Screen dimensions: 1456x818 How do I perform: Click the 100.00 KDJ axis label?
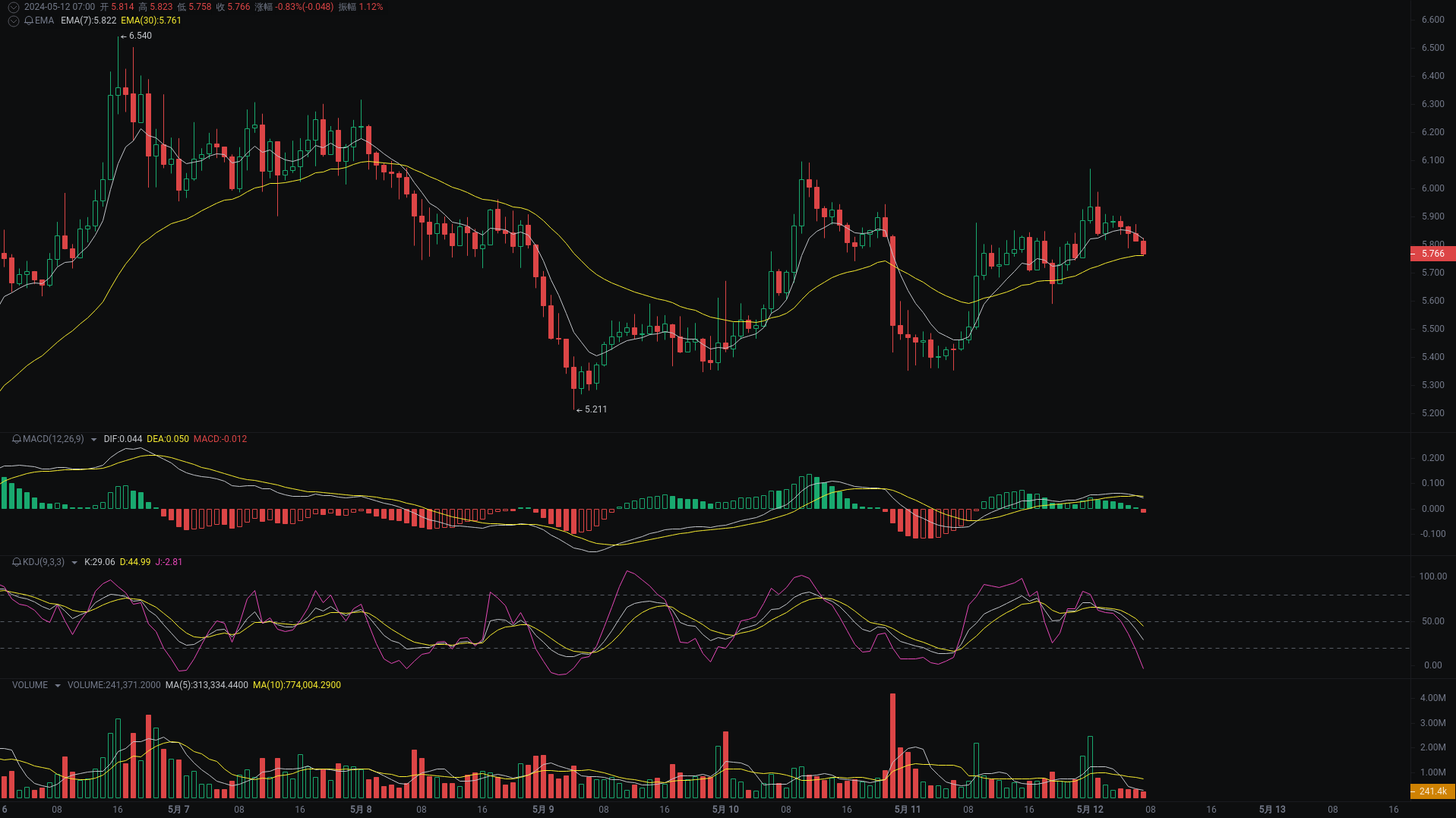(x=1433, y=576)
